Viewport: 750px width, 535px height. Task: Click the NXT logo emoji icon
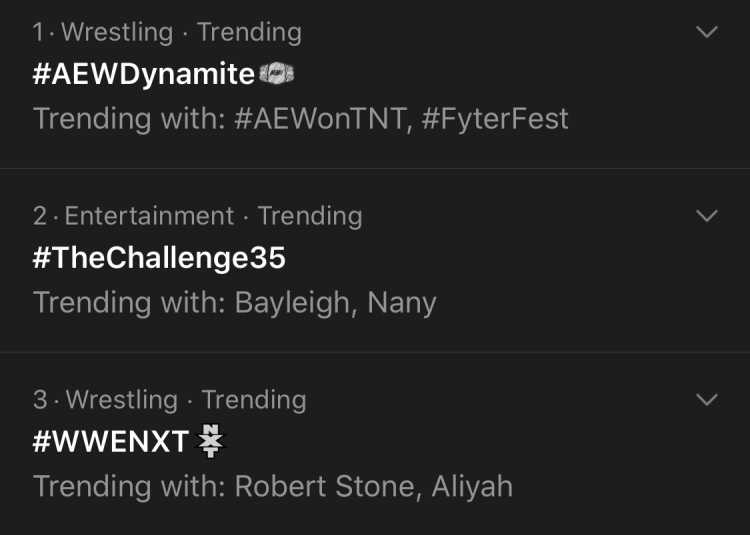click(x=210, y=441)
